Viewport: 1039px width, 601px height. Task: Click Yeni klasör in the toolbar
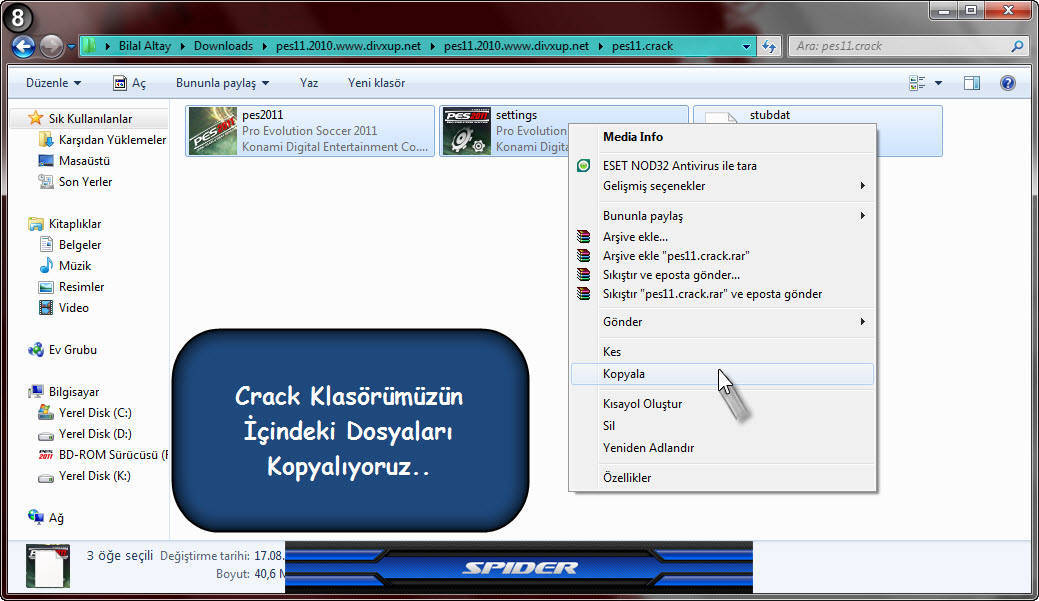pyautogui.click(x=376, y=83)
